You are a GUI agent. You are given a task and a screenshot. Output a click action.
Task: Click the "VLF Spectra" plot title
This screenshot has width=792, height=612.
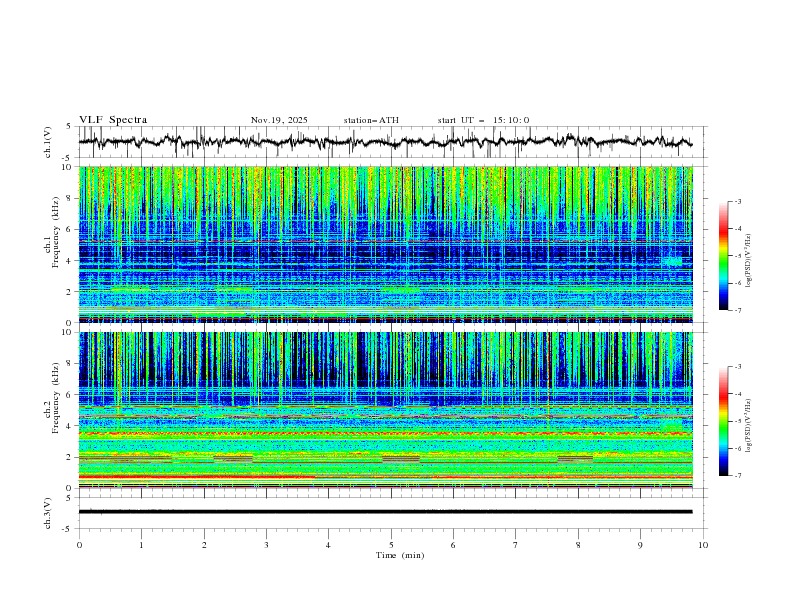click(x=113, y=120)
